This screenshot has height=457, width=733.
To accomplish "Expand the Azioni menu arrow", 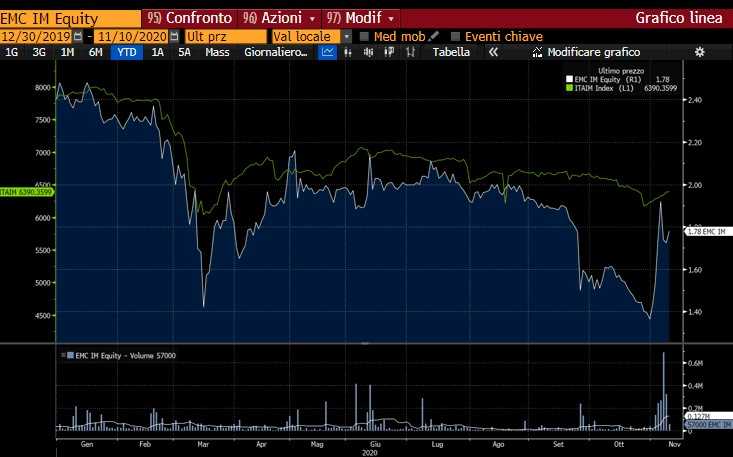I will point(312,19).
